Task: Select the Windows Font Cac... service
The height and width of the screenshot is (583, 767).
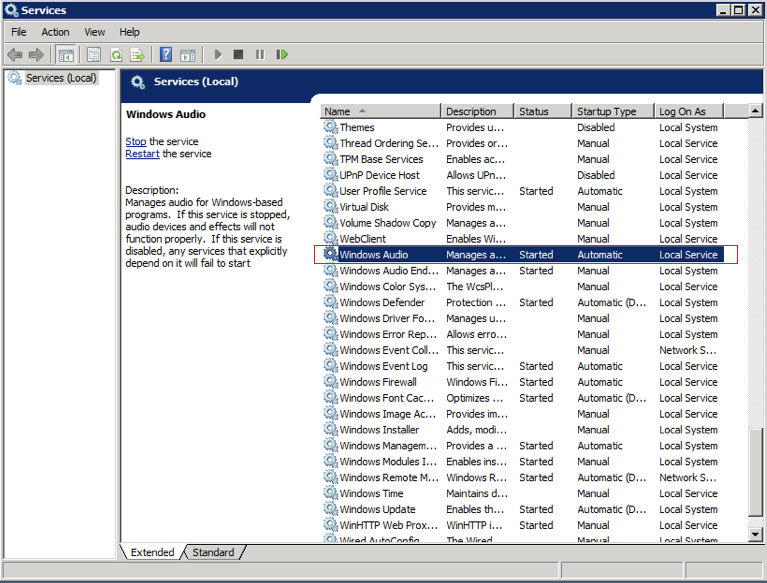Action: click(522, 398)
